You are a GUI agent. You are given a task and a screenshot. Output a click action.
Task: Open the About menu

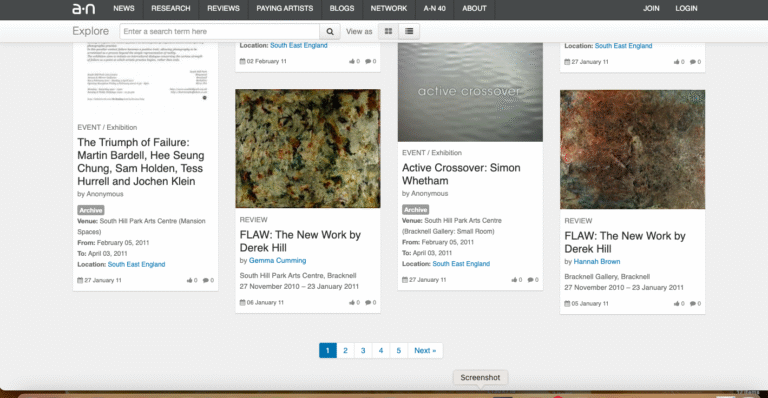474,8
